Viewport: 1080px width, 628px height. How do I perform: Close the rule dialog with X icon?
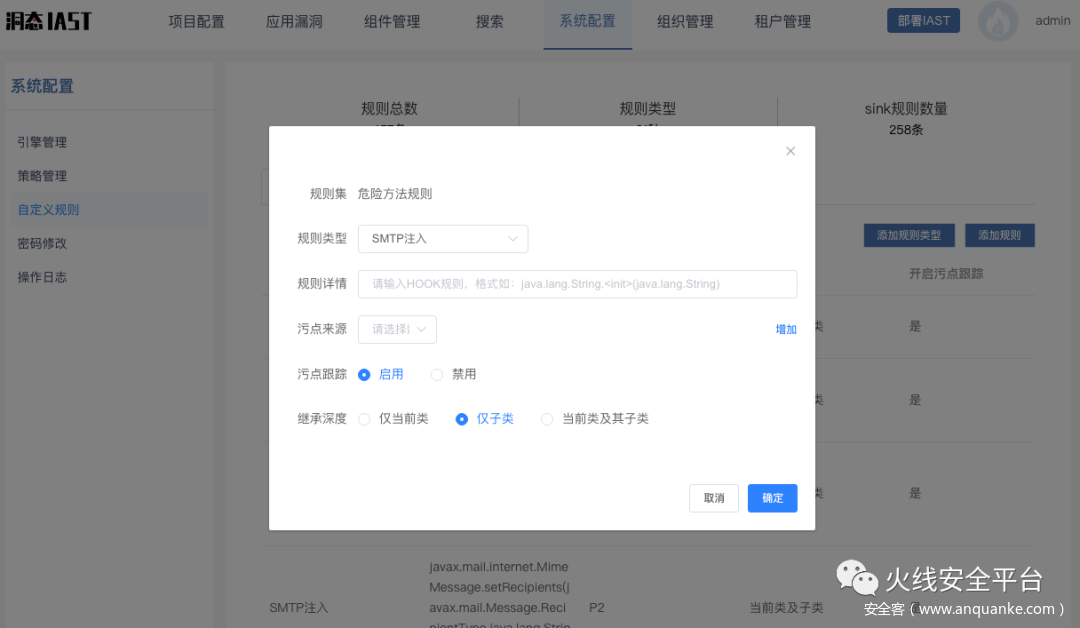[x=790, y=151]
